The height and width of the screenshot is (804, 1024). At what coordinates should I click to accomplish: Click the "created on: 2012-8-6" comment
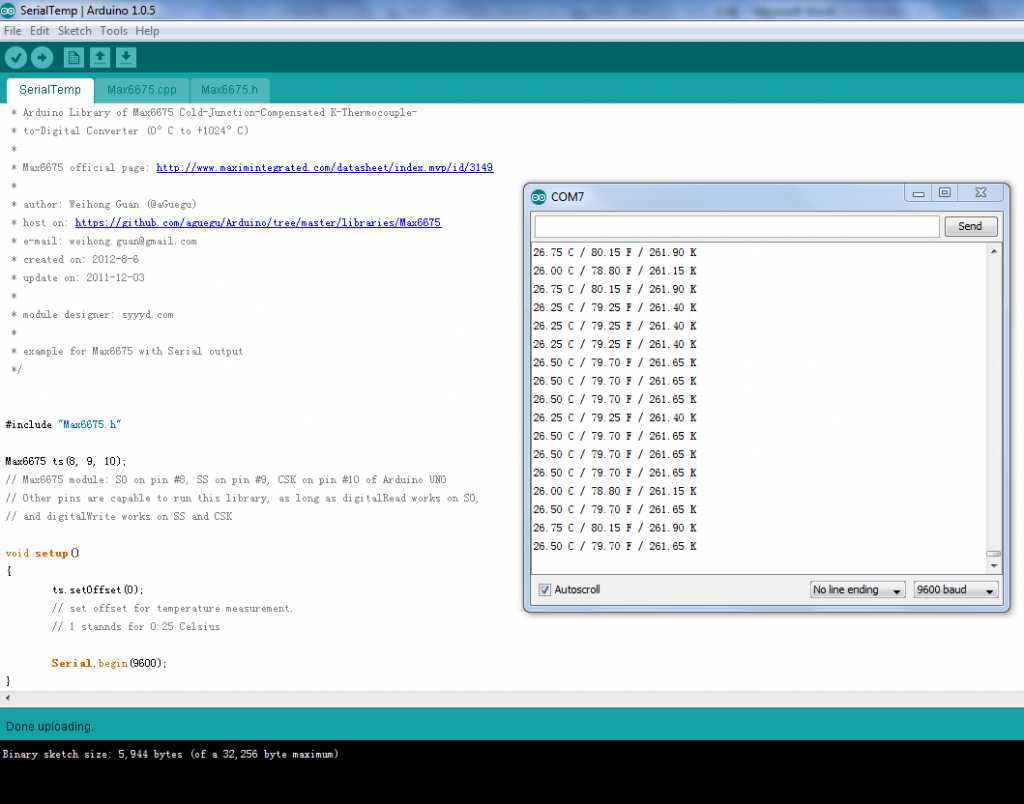click(74, 259)
